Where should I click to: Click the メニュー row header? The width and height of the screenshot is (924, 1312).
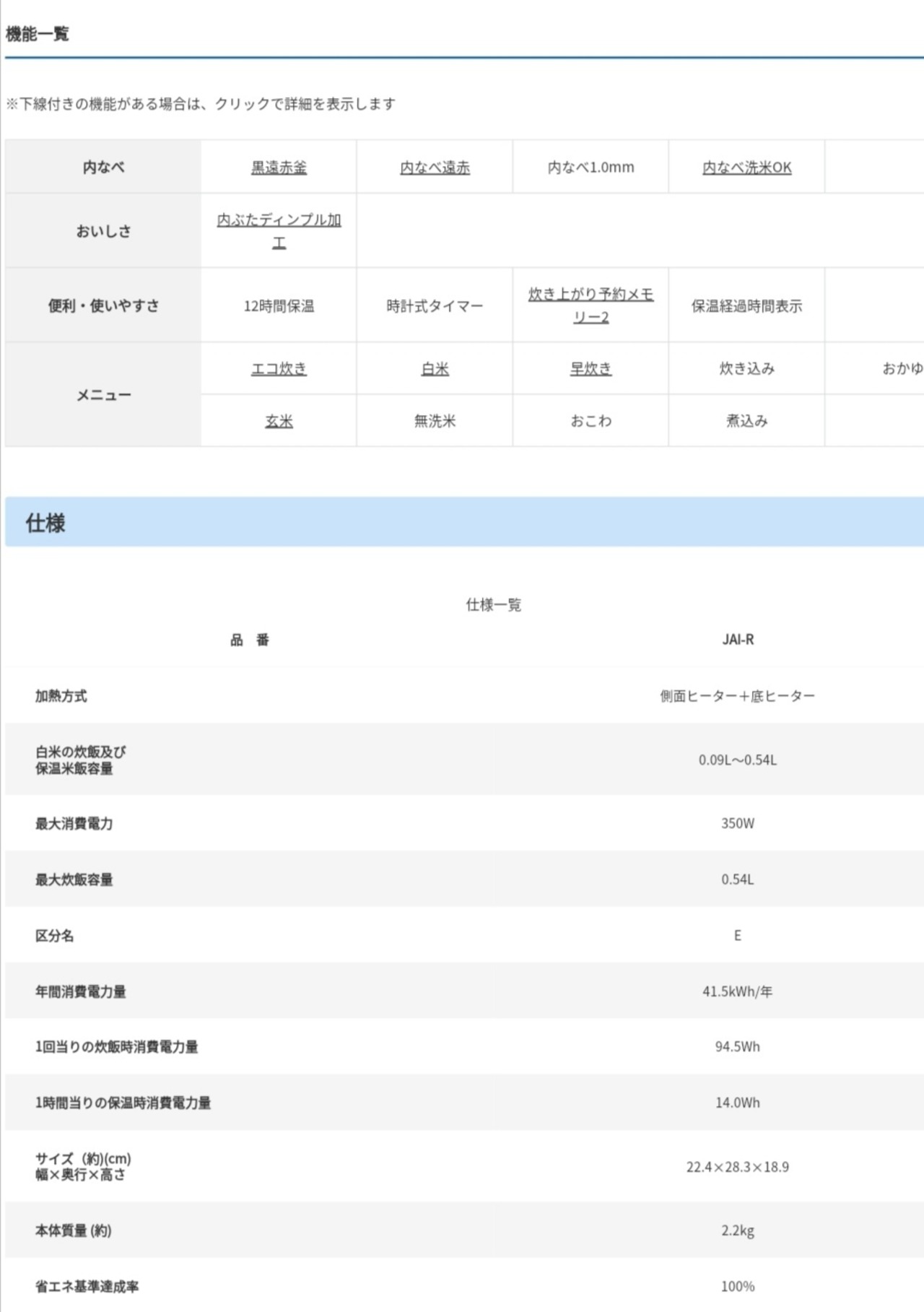point(103,395)
